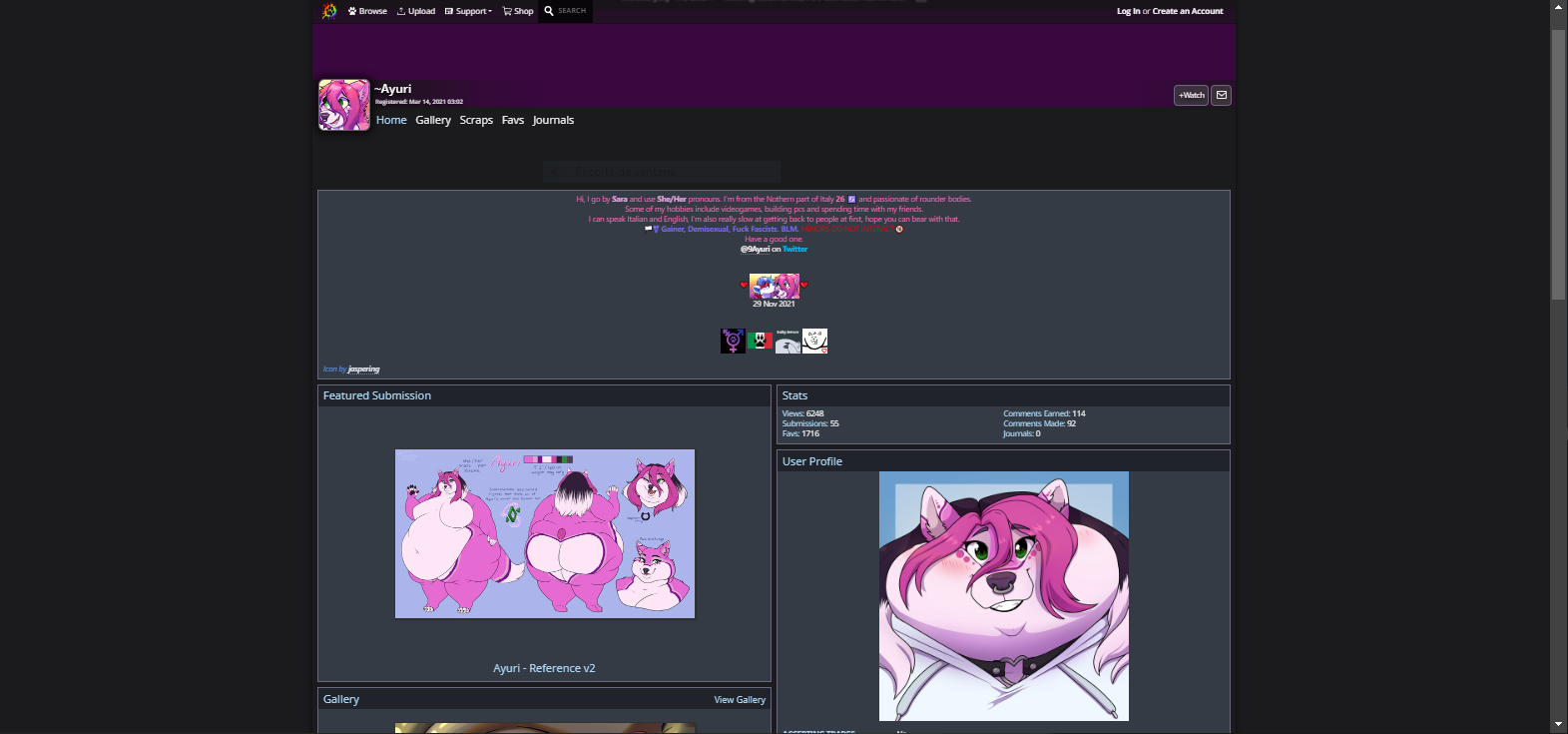This screenshot has height=734, width=1568.
Task: Click the couple icon above 29 Nov 2021
Action: (775, 286)
